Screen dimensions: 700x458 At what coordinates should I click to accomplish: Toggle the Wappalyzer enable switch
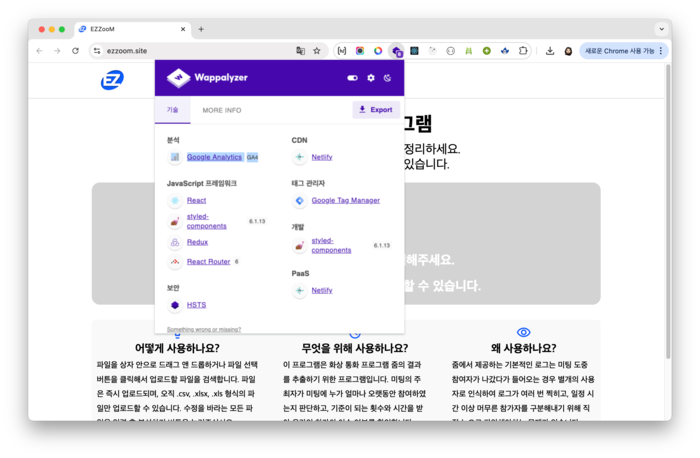pyautogui.click(x=352, y=78)
